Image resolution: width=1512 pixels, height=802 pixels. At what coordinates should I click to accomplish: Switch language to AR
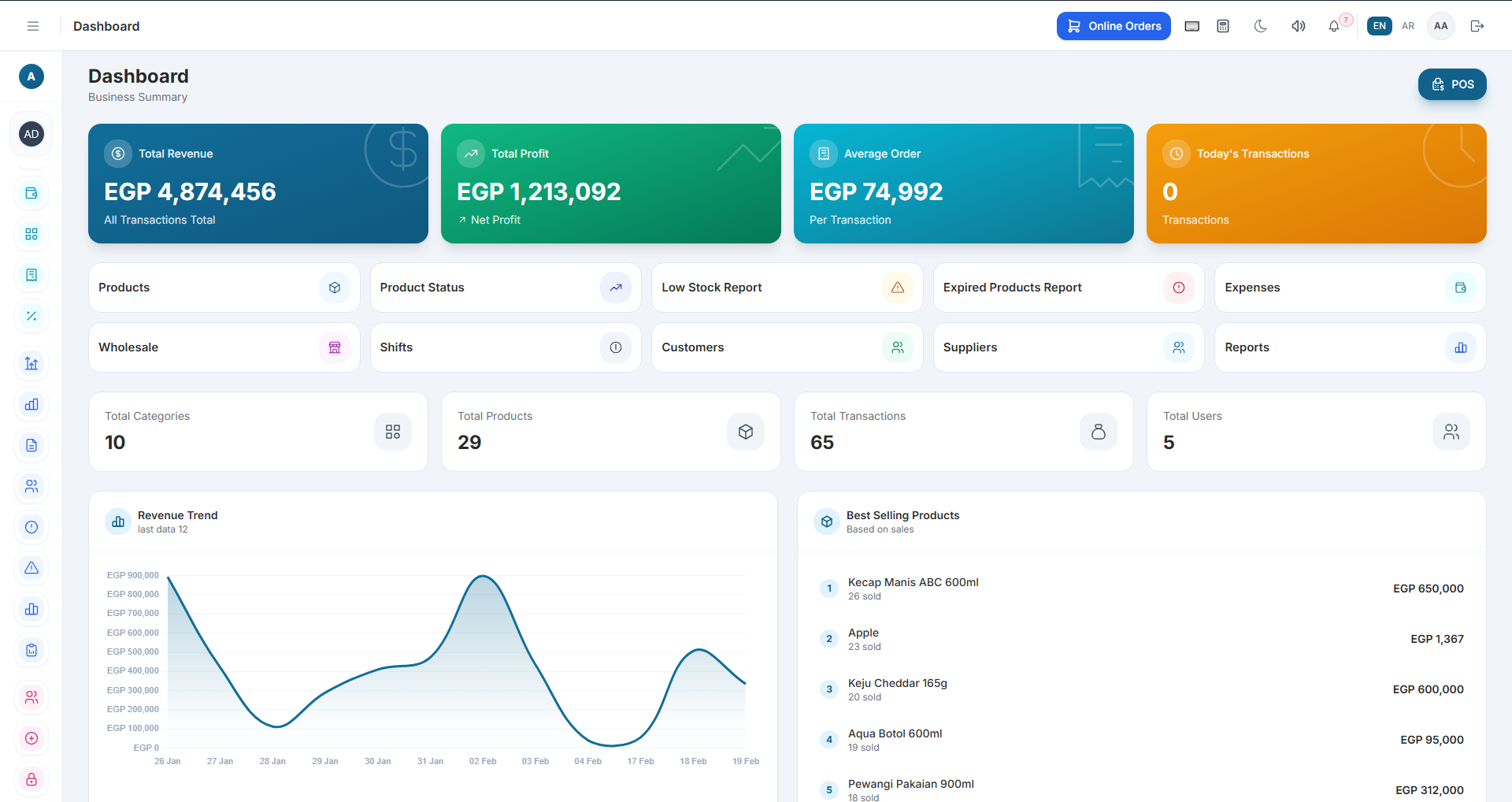point(1408,26)
